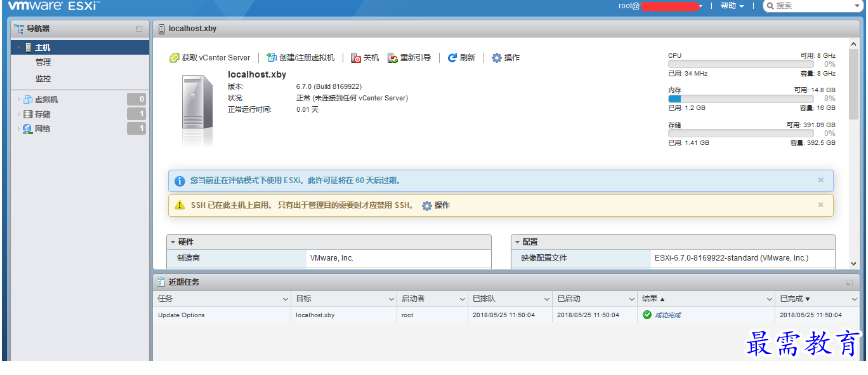Open the Result column dropdown
Viewport: 868px width, 375px height.
769,299
